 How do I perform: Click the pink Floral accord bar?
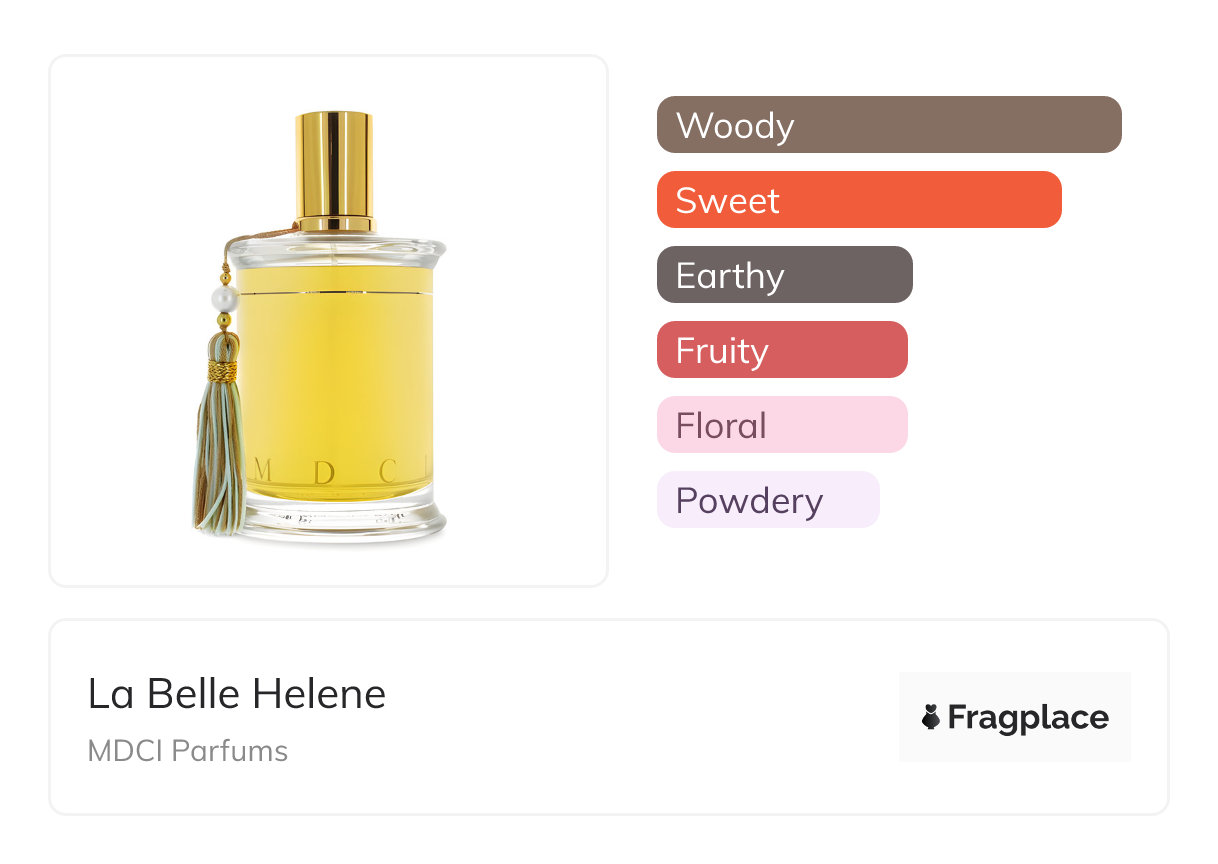tap(781, 425)
